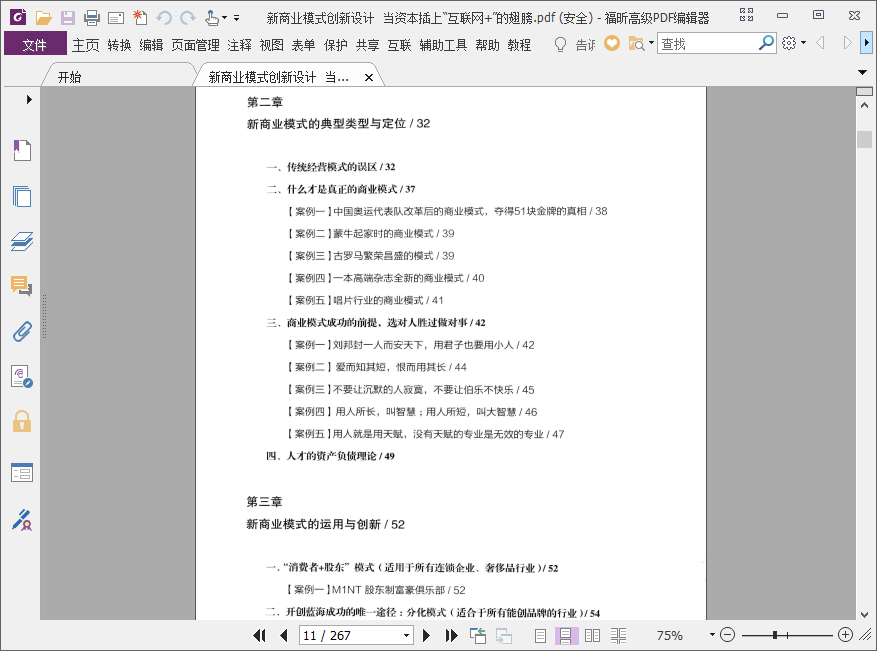The height and width of the screenshot is (651, 877).
Task: Open the security lock panel
Action: [x=22, y=421]
